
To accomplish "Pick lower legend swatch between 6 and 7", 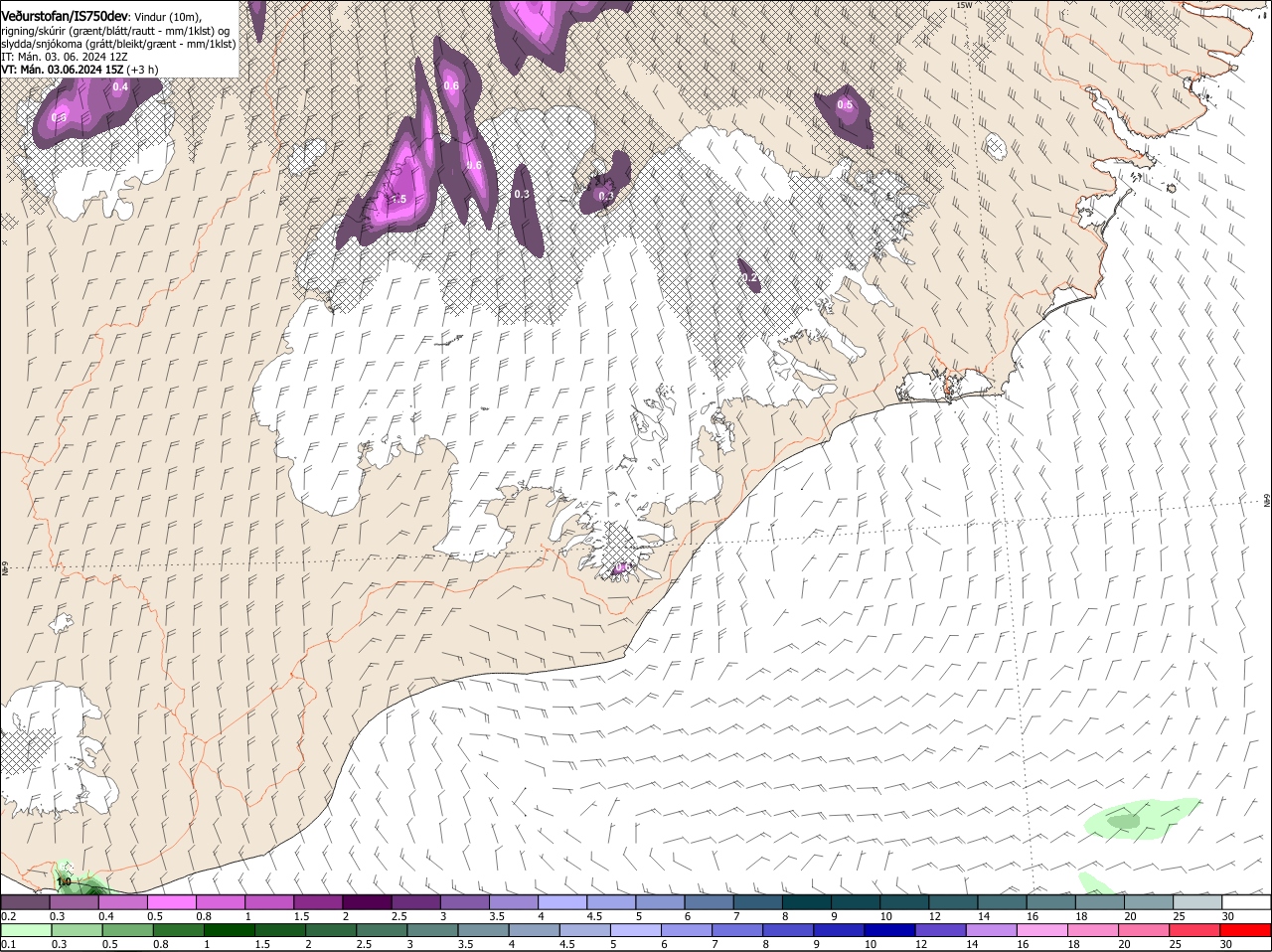I will tap(685, 930).
